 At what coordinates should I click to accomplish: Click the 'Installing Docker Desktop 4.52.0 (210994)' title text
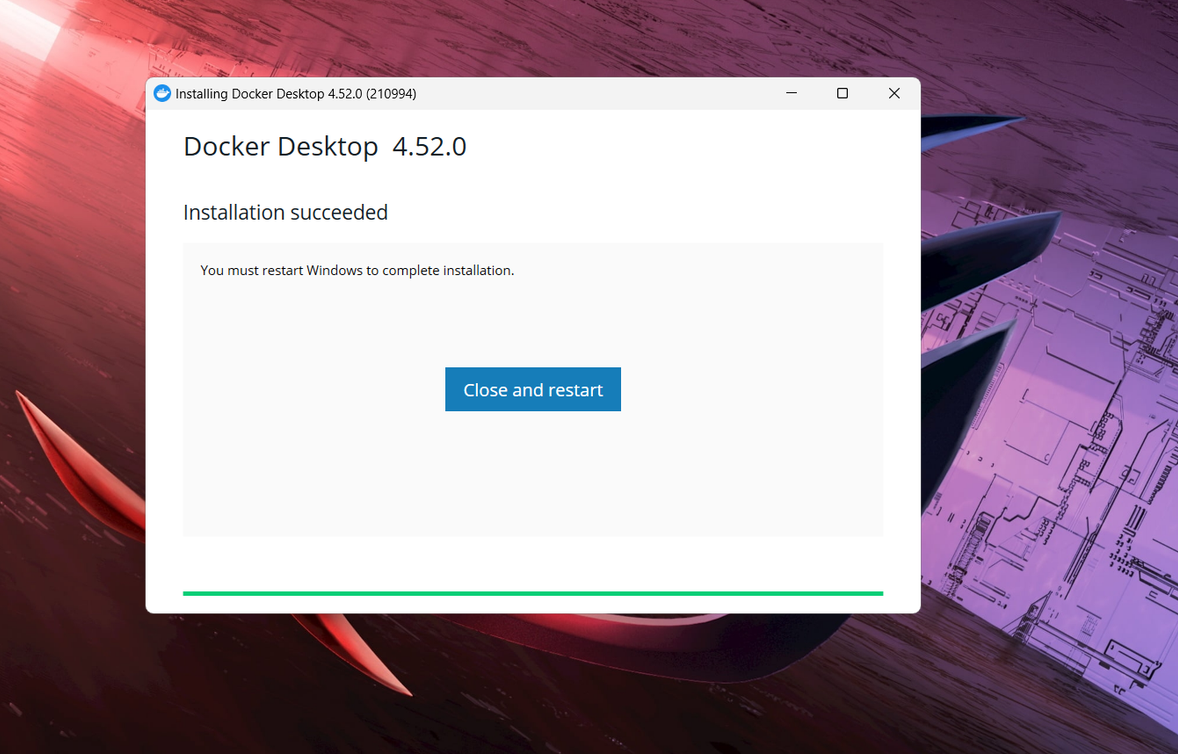tap(296, 94)
